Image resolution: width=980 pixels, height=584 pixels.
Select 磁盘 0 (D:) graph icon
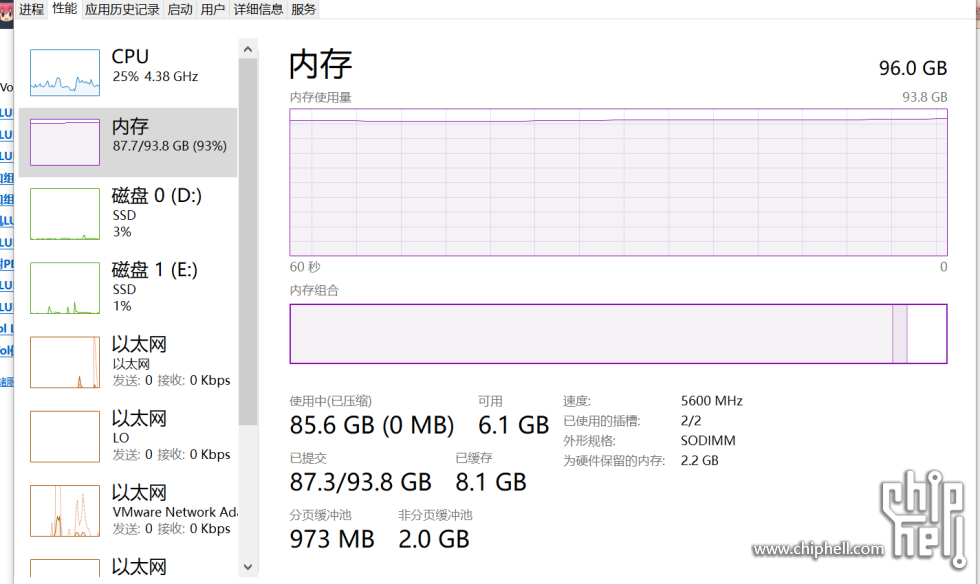tap(65, 213)
